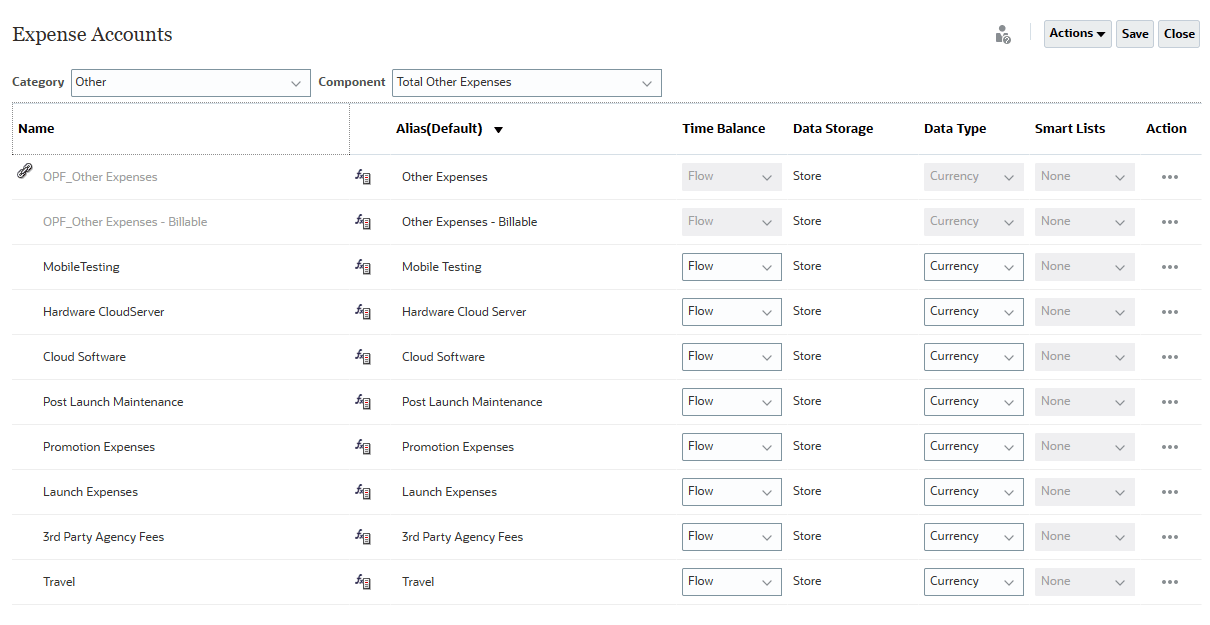Open Data Type dropdown for Promotion Expenses
The image size is (1210, 625).
tap(974, 447)
